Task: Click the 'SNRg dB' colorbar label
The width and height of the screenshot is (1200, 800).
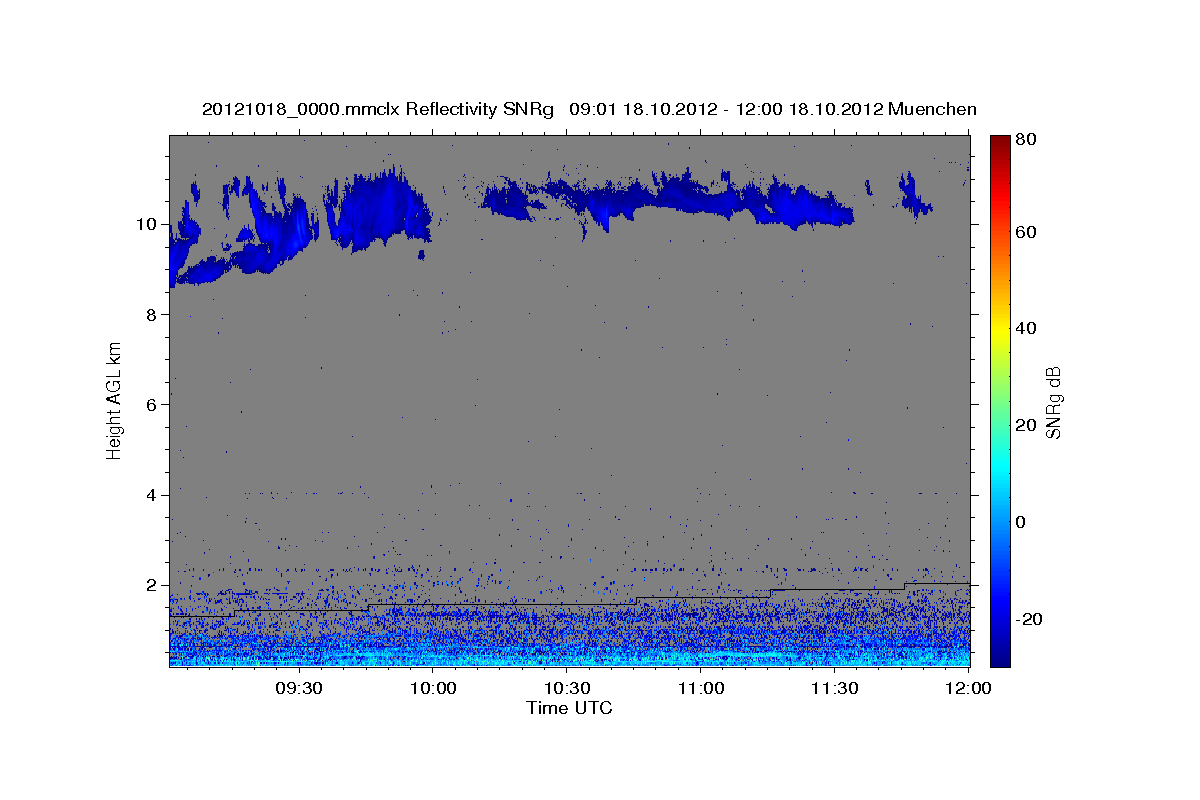Action: (x=1053, y=402)
